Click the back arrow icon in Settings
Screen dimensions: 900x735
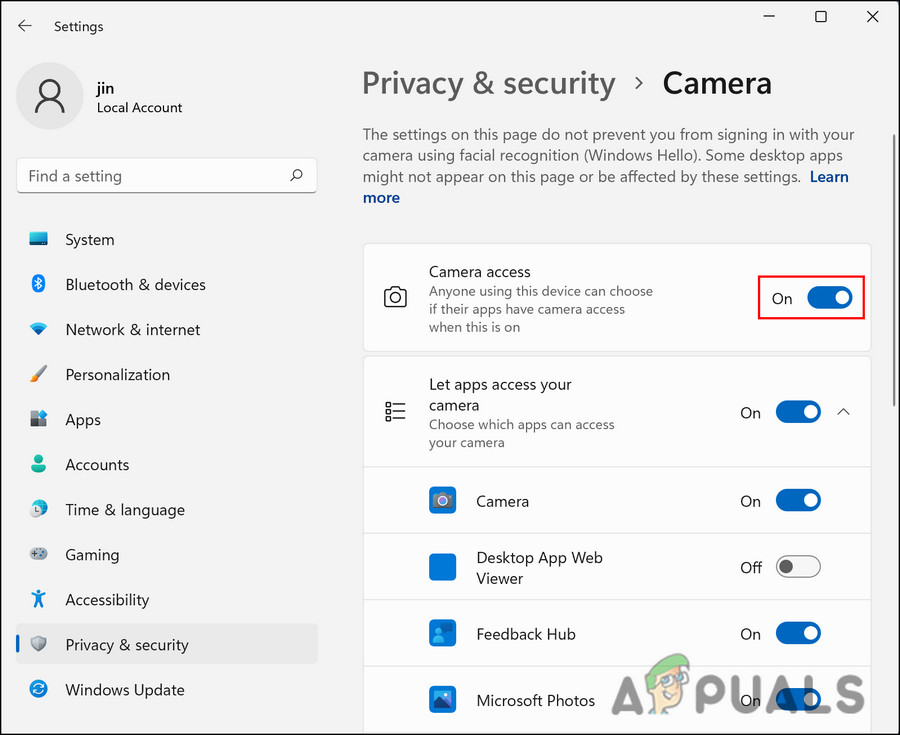[x=25, y=26]
